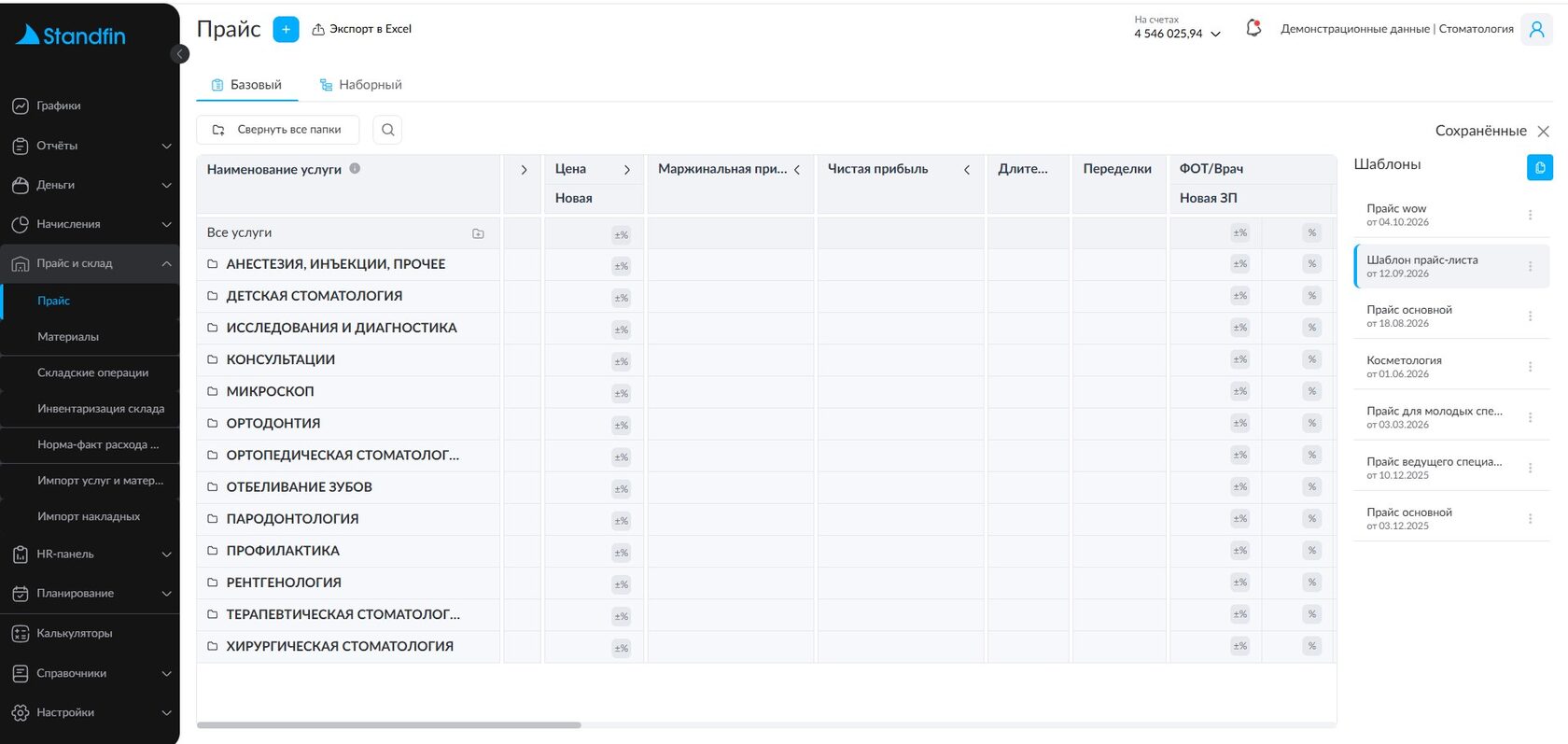This screenshot has height=744, width=1568.
Task: Click the horizontal scrollbar below the table
Action: coord(388,724)
